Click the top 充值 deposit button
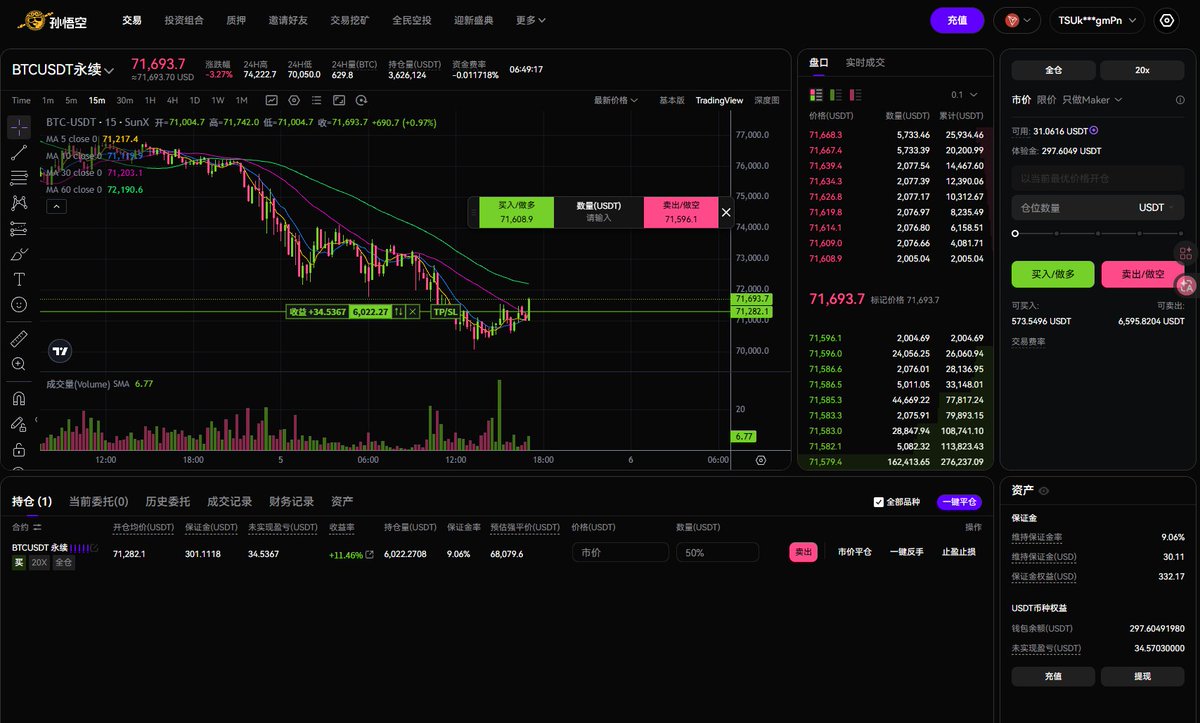This screenshot has height=723, width=1200. [957, 20]
